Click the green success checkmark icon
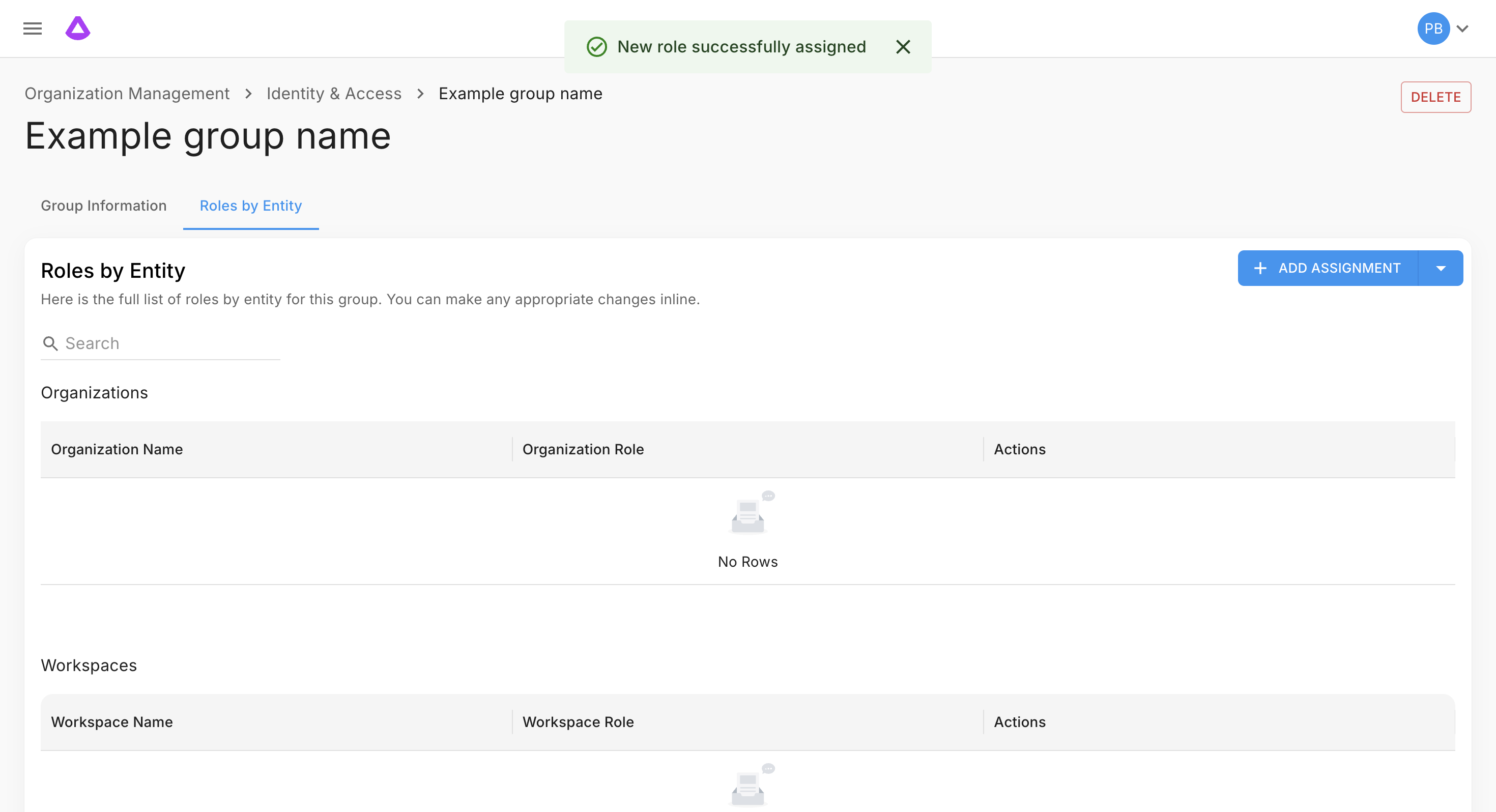 point(596,47)
